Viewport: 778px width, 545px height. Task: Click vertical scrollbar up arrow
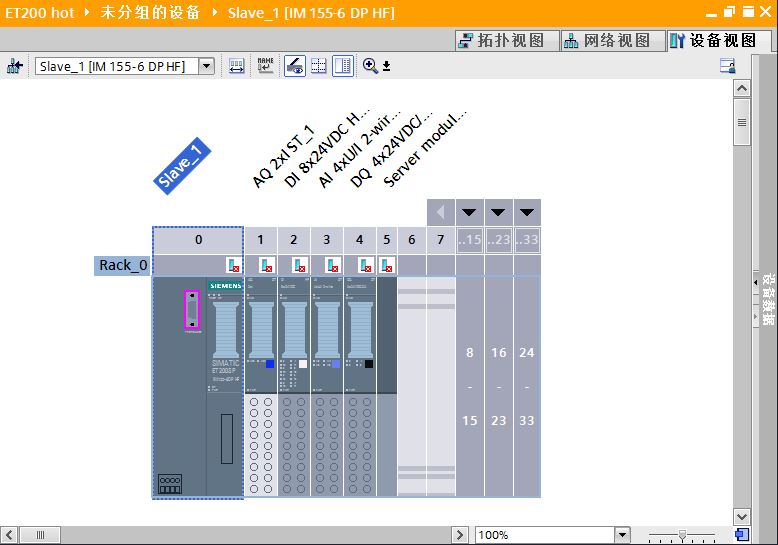pos(742,88)
